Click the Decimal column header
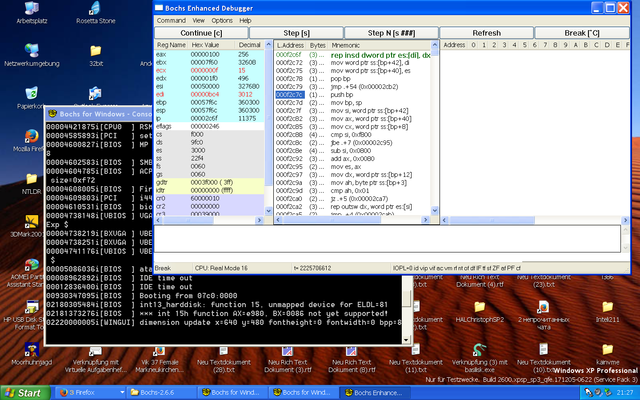Screen dimensions: 640x400 pos(250,45)
